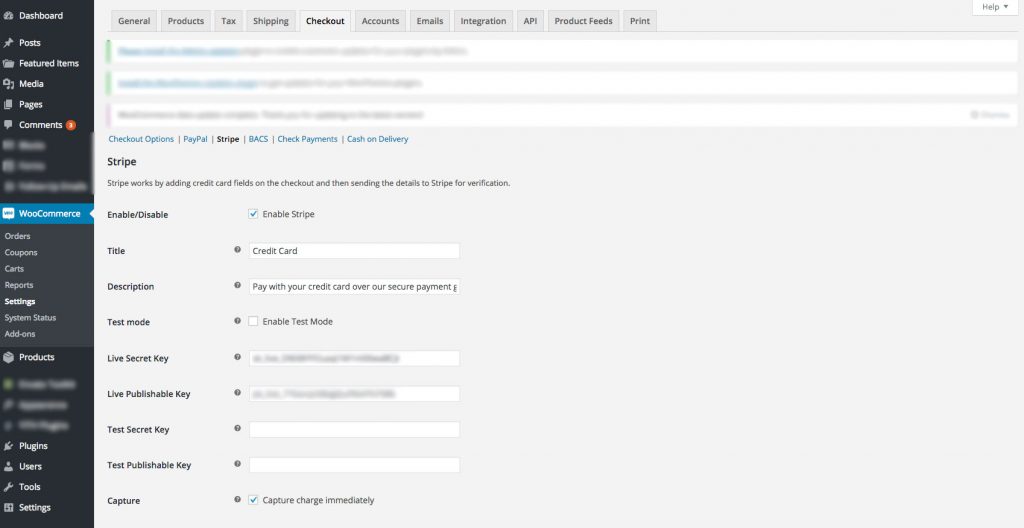Click help icon beside Test Secret Key
Image resolution: width=1024 pixels, height=528 pixels.
coord(238,428)
